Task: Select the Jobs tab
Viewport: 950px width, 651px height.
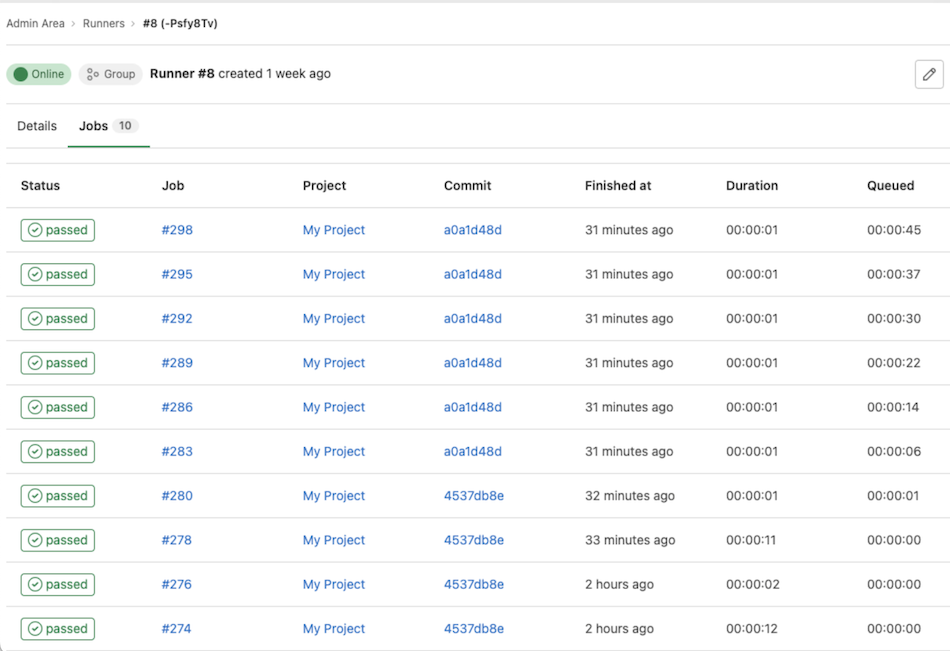Action: (94, 126)
